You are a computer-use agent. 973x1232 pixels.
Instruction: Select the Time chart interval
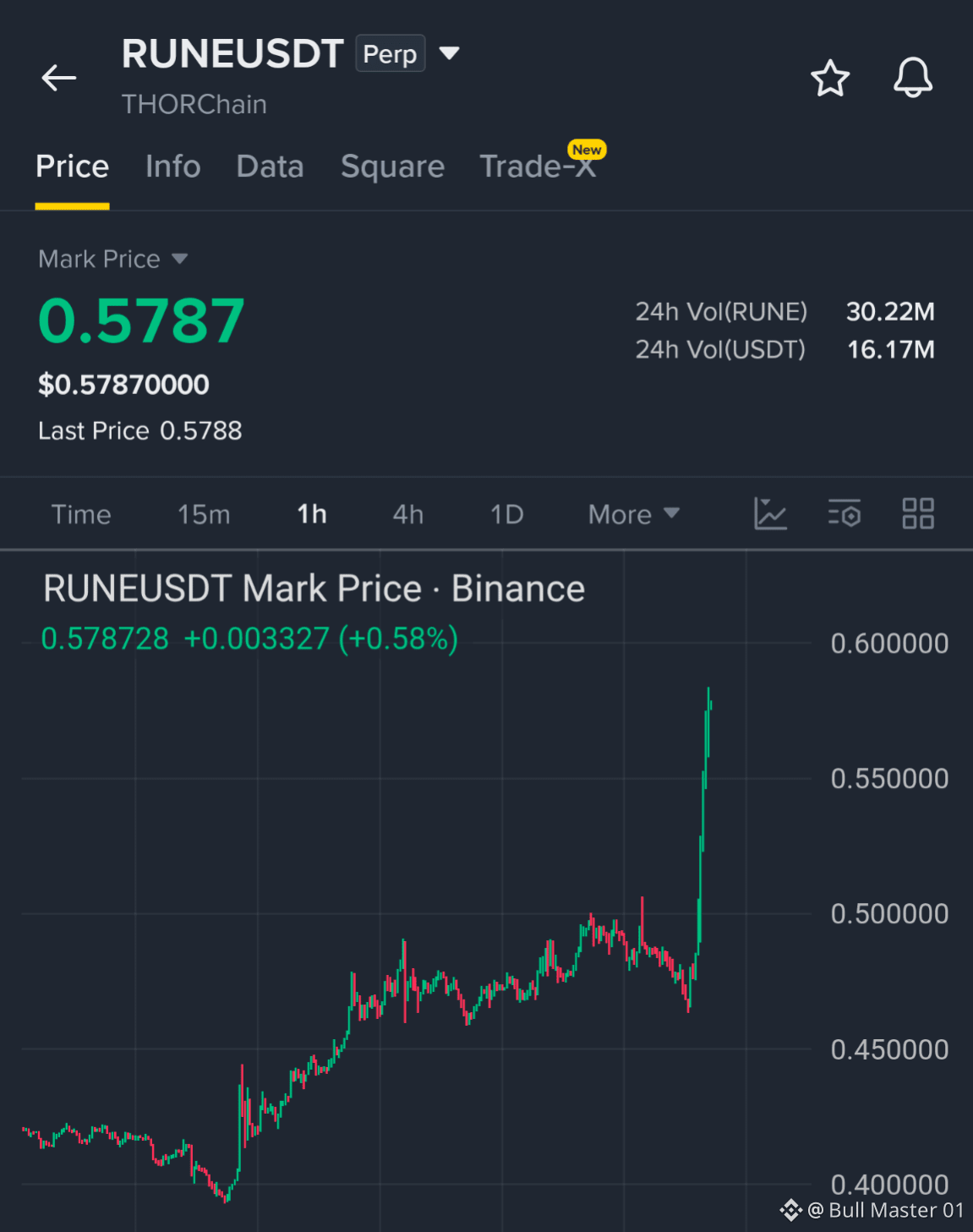point(81,514)
